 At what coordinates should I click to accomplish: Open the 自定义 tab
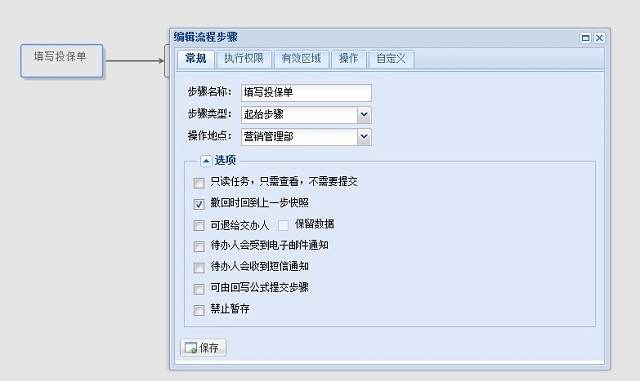point(391,58)
